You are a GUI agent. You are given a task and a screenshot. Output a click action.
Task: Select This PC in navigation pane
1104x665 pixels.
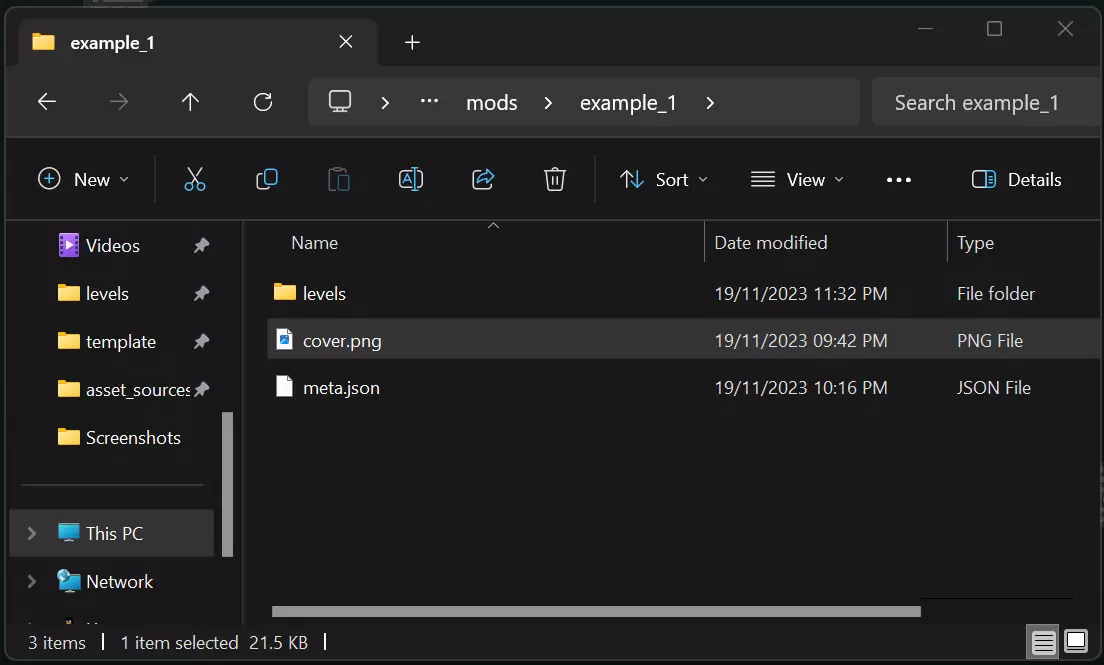coord(112,533)
